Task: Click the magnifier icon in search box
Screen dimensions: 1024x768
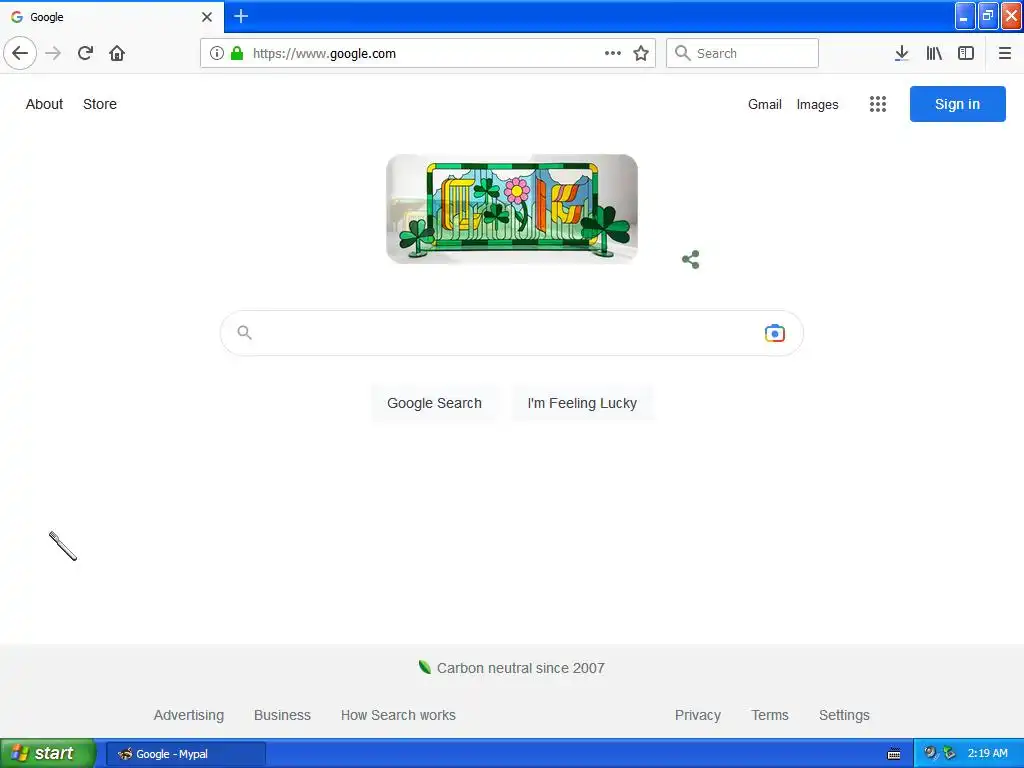Action: click(244, 332)
